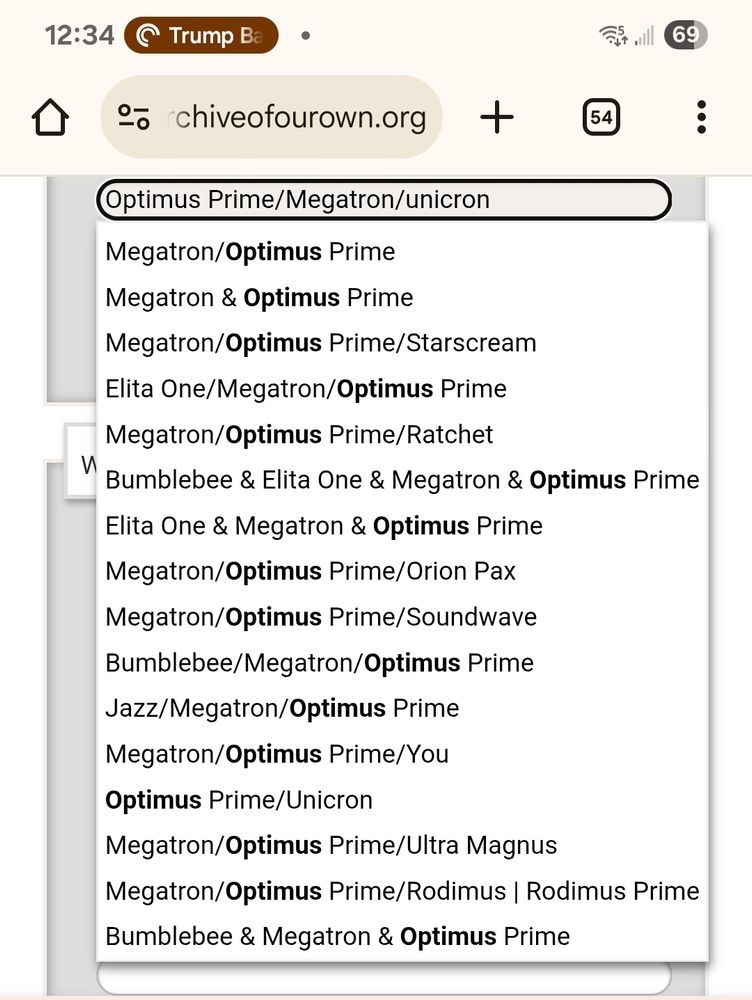The width and height of the screenshot is (752, 1000).
Task: Tap the home icon
Action: pos(50,116)
